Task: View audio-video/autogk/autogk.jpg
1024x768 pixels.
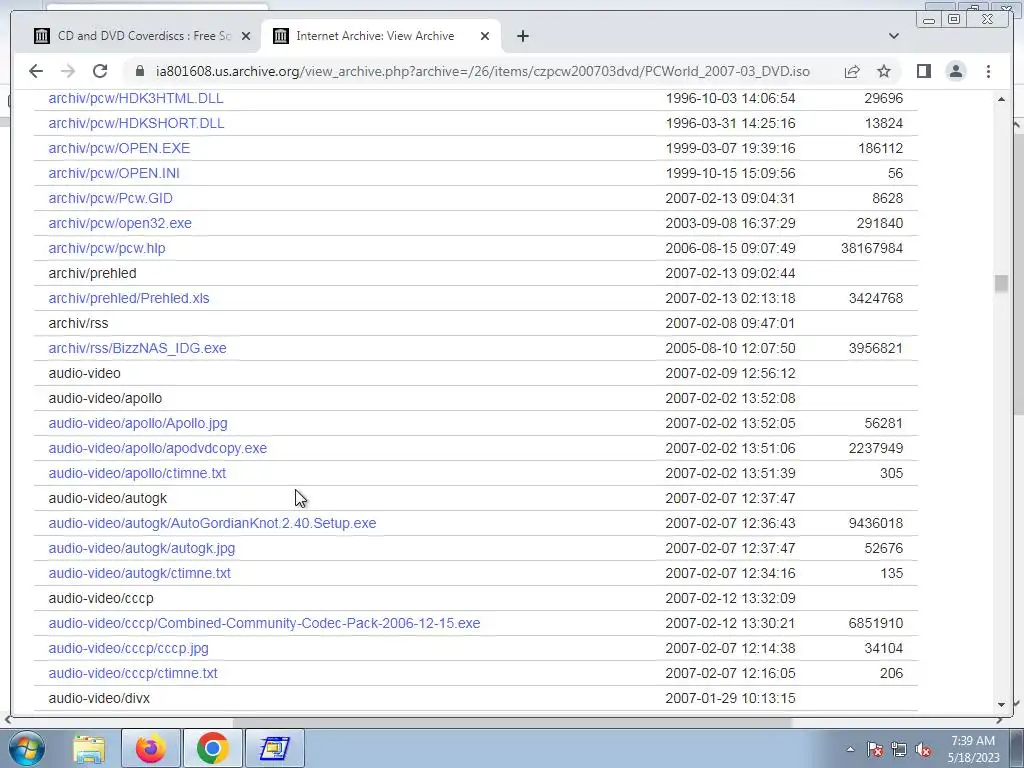Action: [x=142, y=548]
